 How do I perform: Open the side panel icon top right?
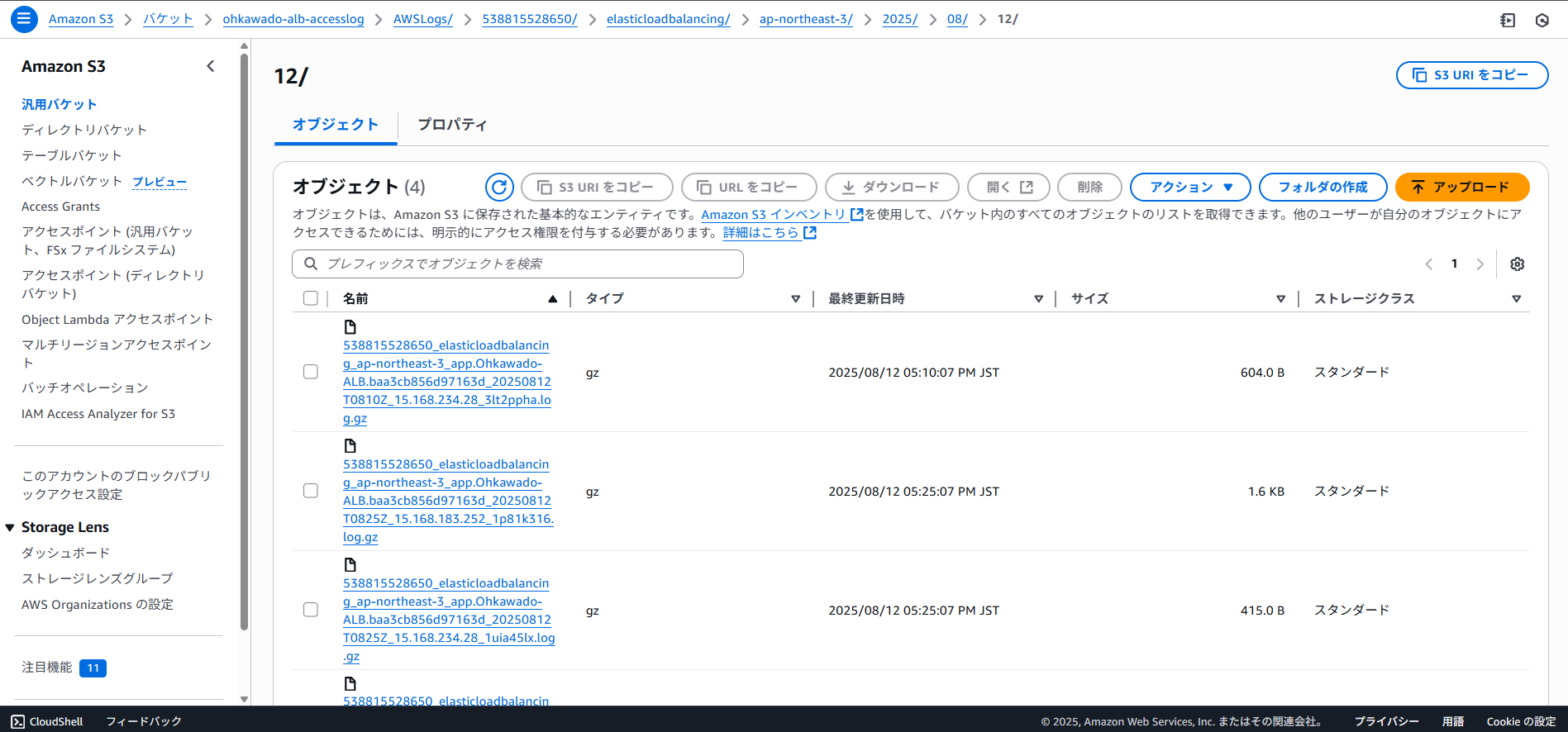click(1508, 20)
